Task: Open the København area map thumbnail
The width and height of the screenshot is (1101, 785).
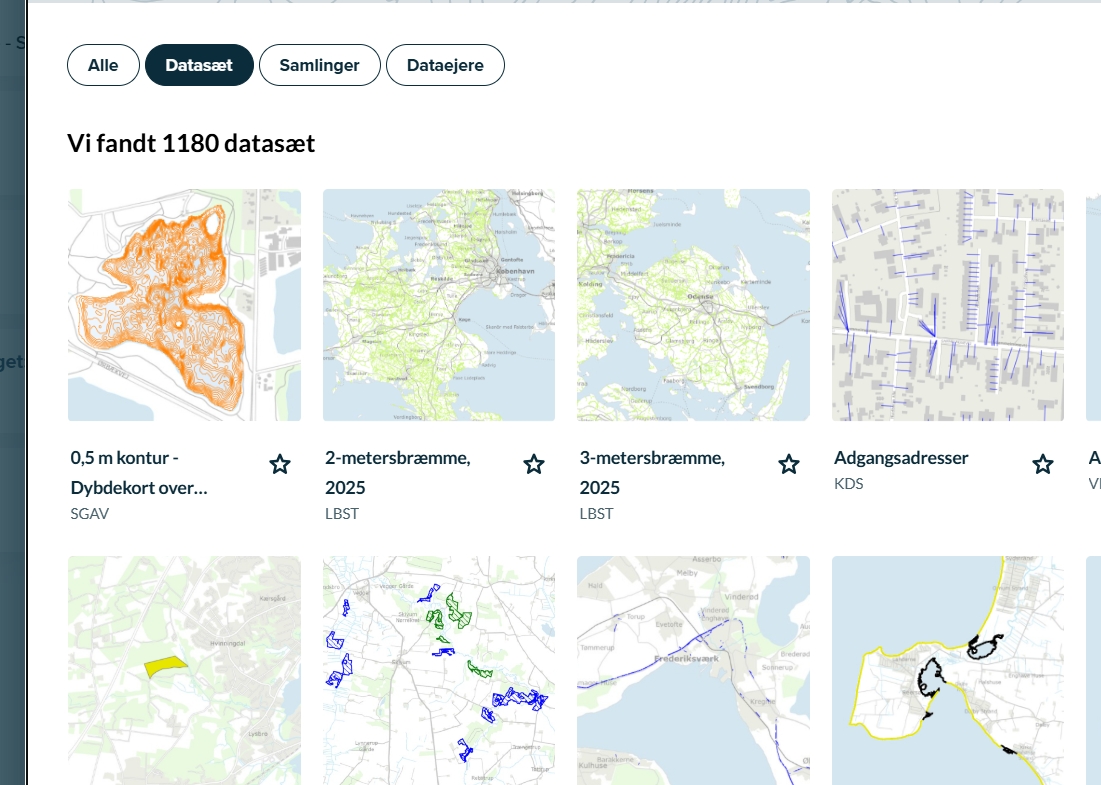Action: 439,305
